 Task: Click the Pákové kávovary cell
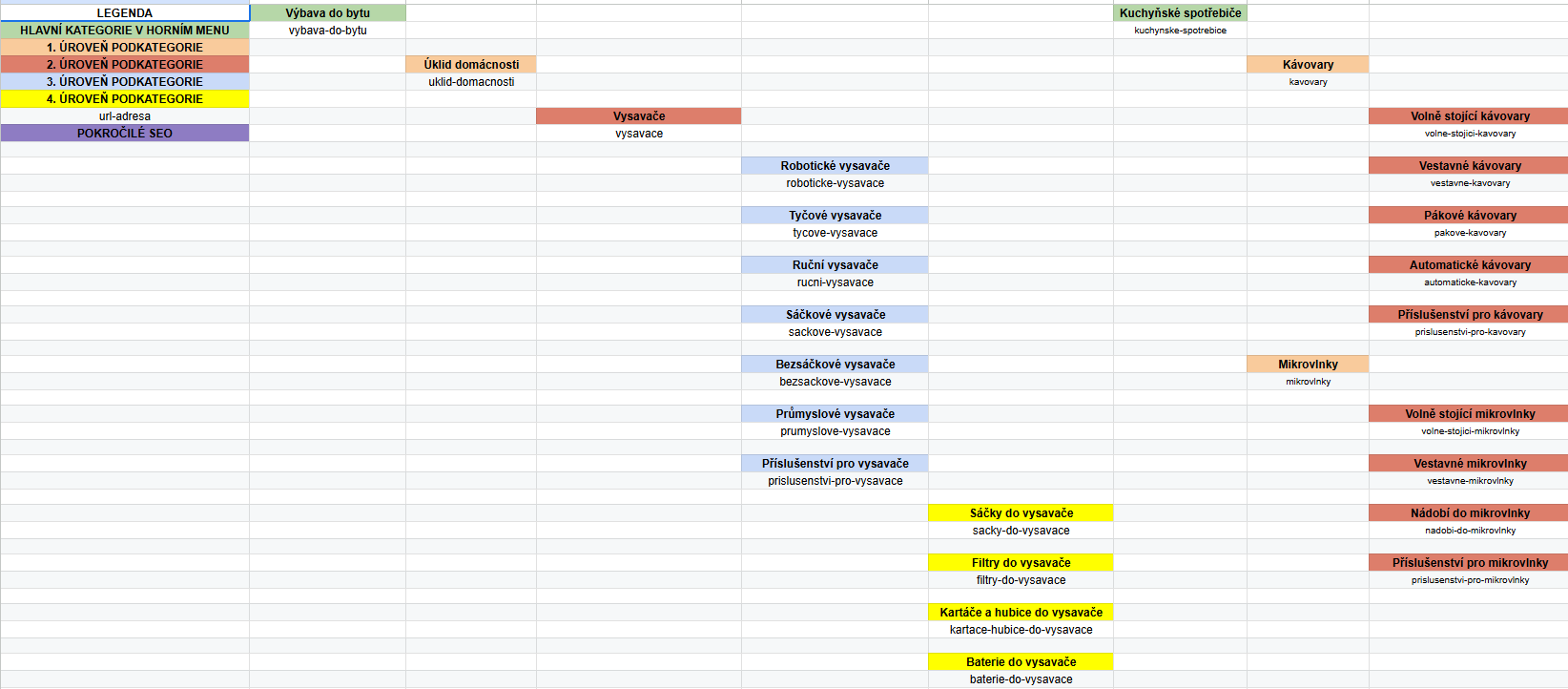1469,216
